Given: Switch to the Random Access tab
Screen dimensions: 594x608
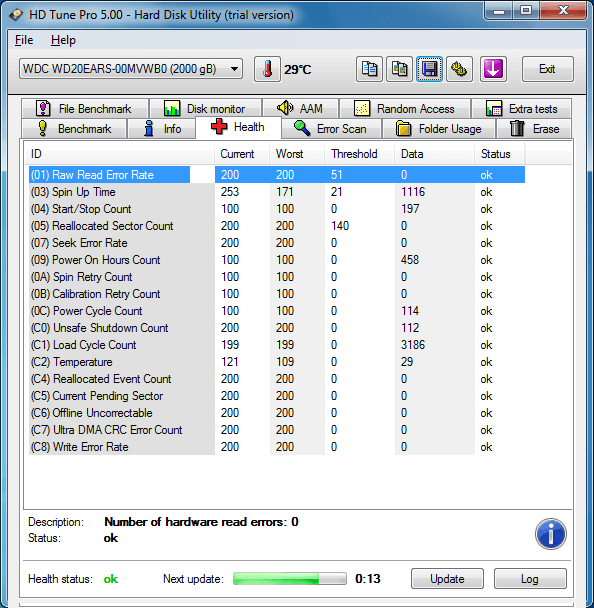Looking at the screenshot, I should coord(405,108).
